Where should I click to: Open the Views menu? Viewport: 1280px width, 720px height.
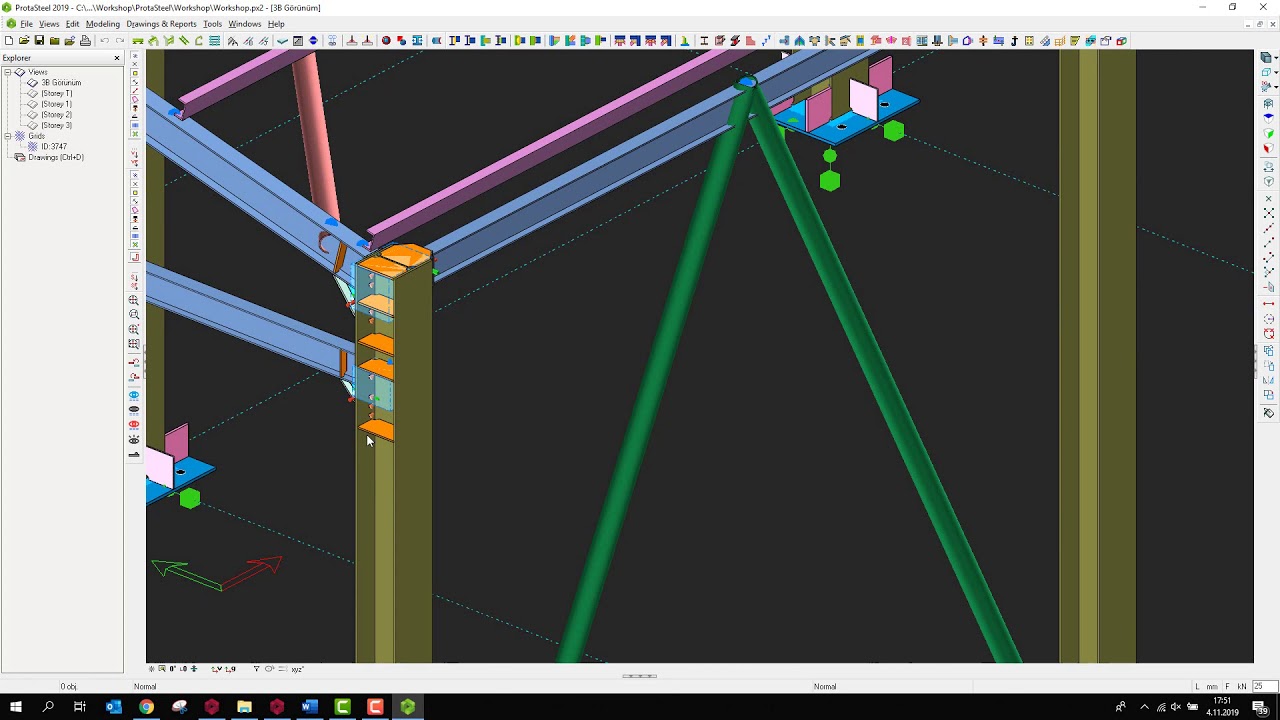[x=49, y=24]
